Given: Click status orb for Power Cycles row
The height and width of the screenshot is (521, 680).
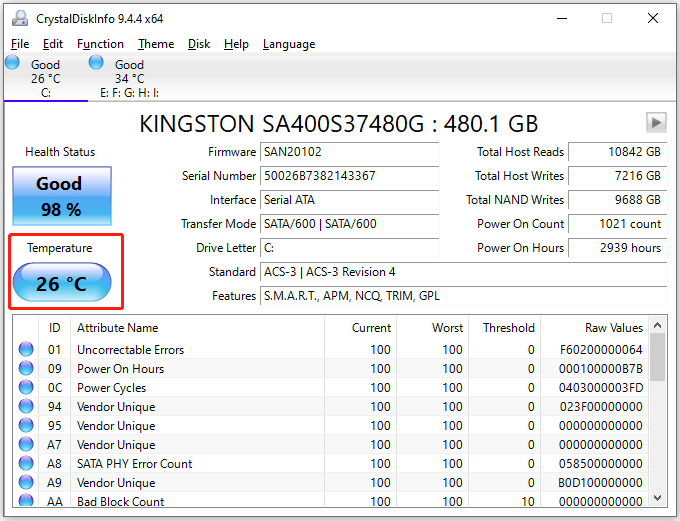Looking at the screenshot, I should click(x=26, y=387).
